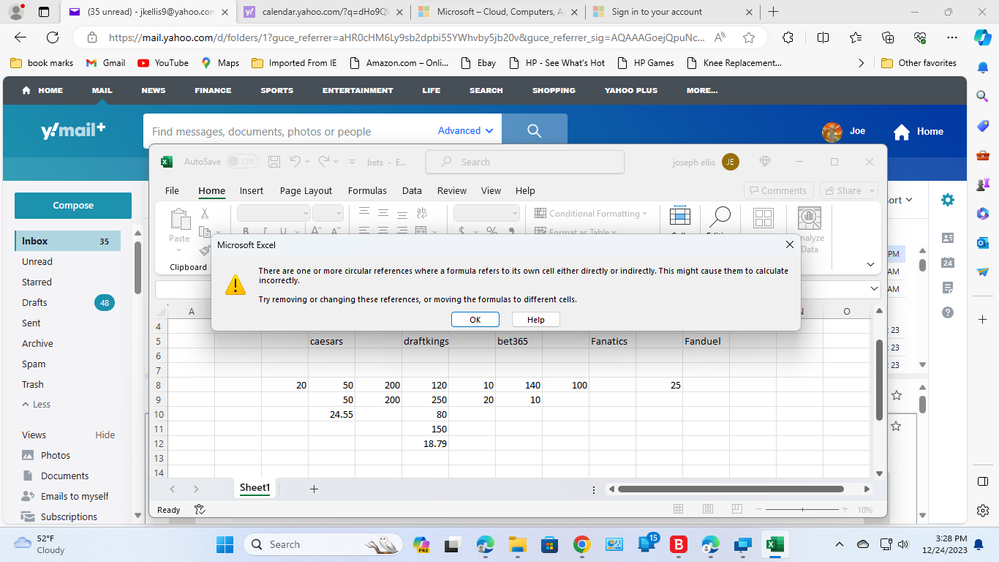Screen dimensions: 999x562
Task: Select cell containing caesars
Action: [x=331, y=341]
